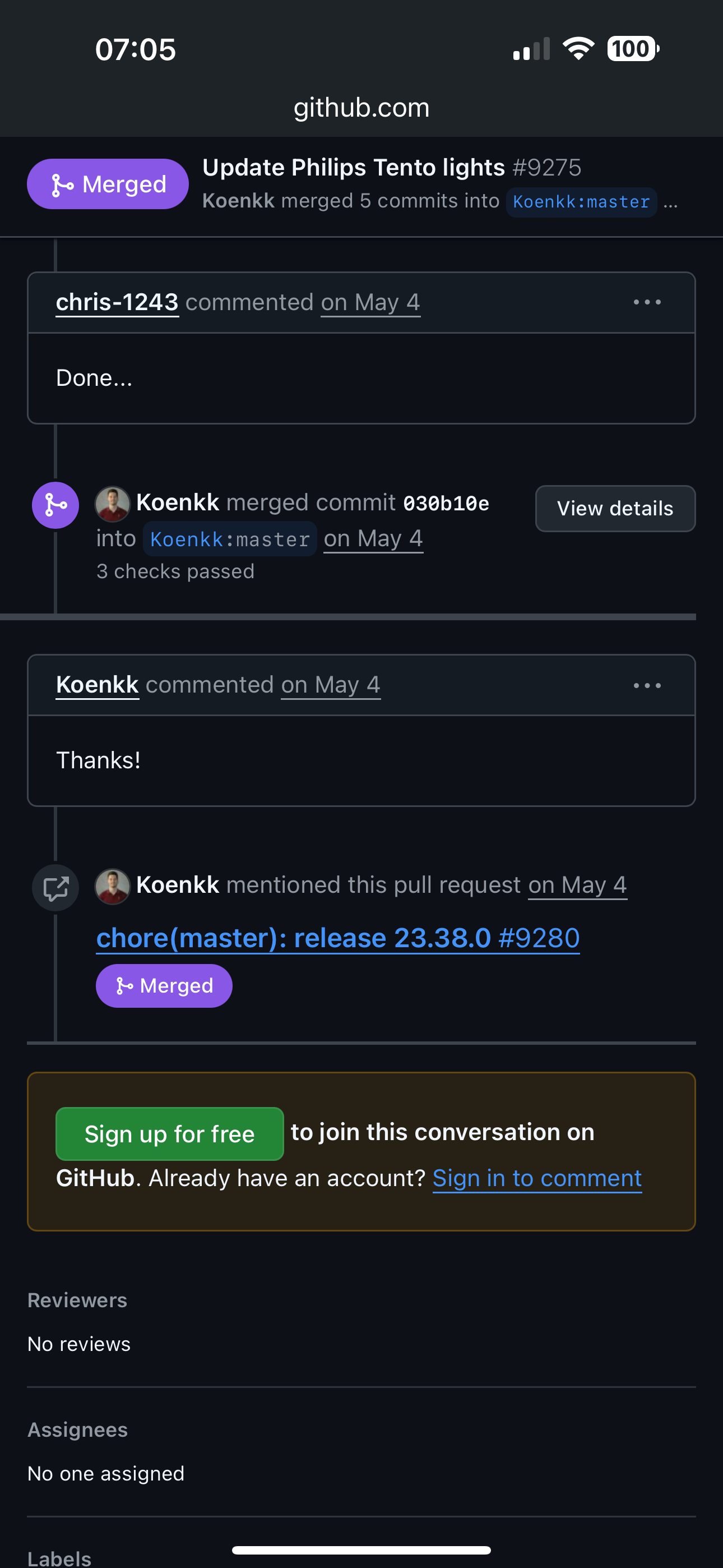Screen dimensions: 723x1568
Task: Tap the battery indicator showing 100
Action: point(632,49)
